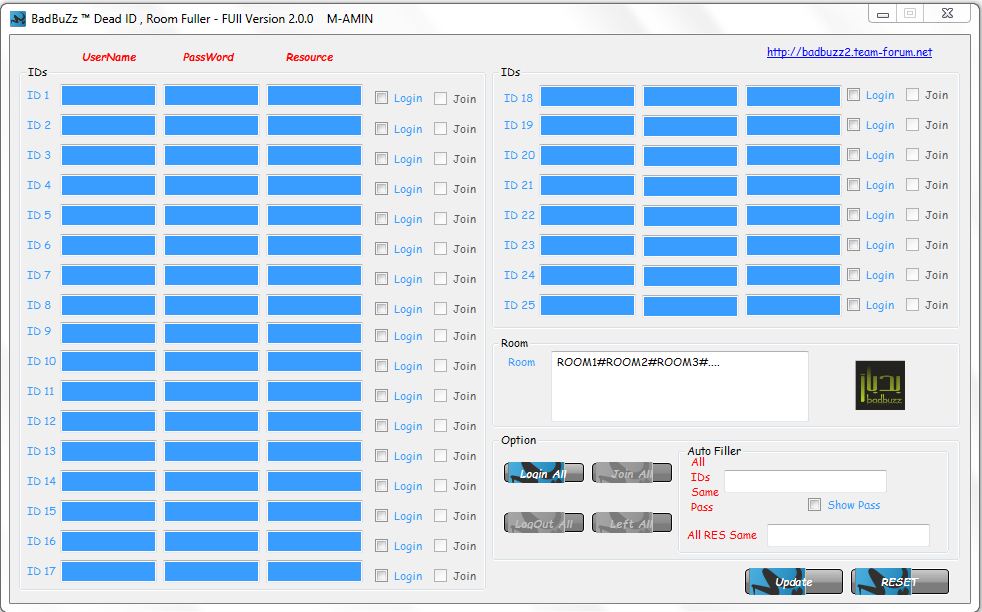Viewport: 982px width, 612px height.
Task: Focus the ID 1 Resource field
Action: click(x=314, y=95)
